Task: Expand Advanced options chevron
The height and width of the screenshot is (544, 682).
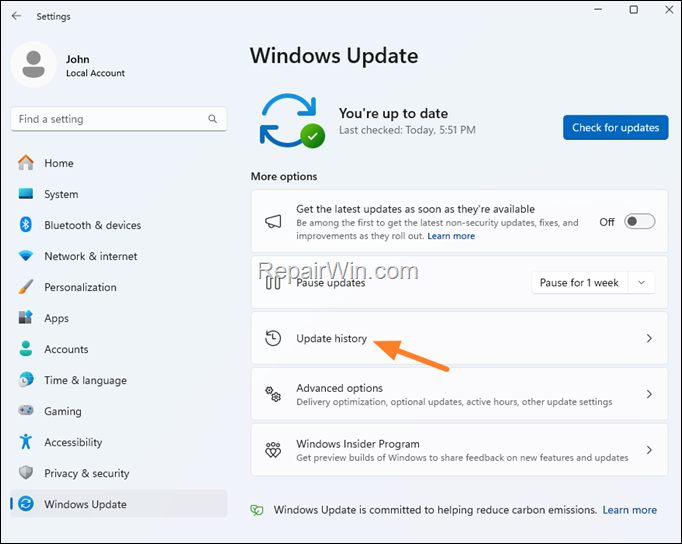Action: pos(649,394)
